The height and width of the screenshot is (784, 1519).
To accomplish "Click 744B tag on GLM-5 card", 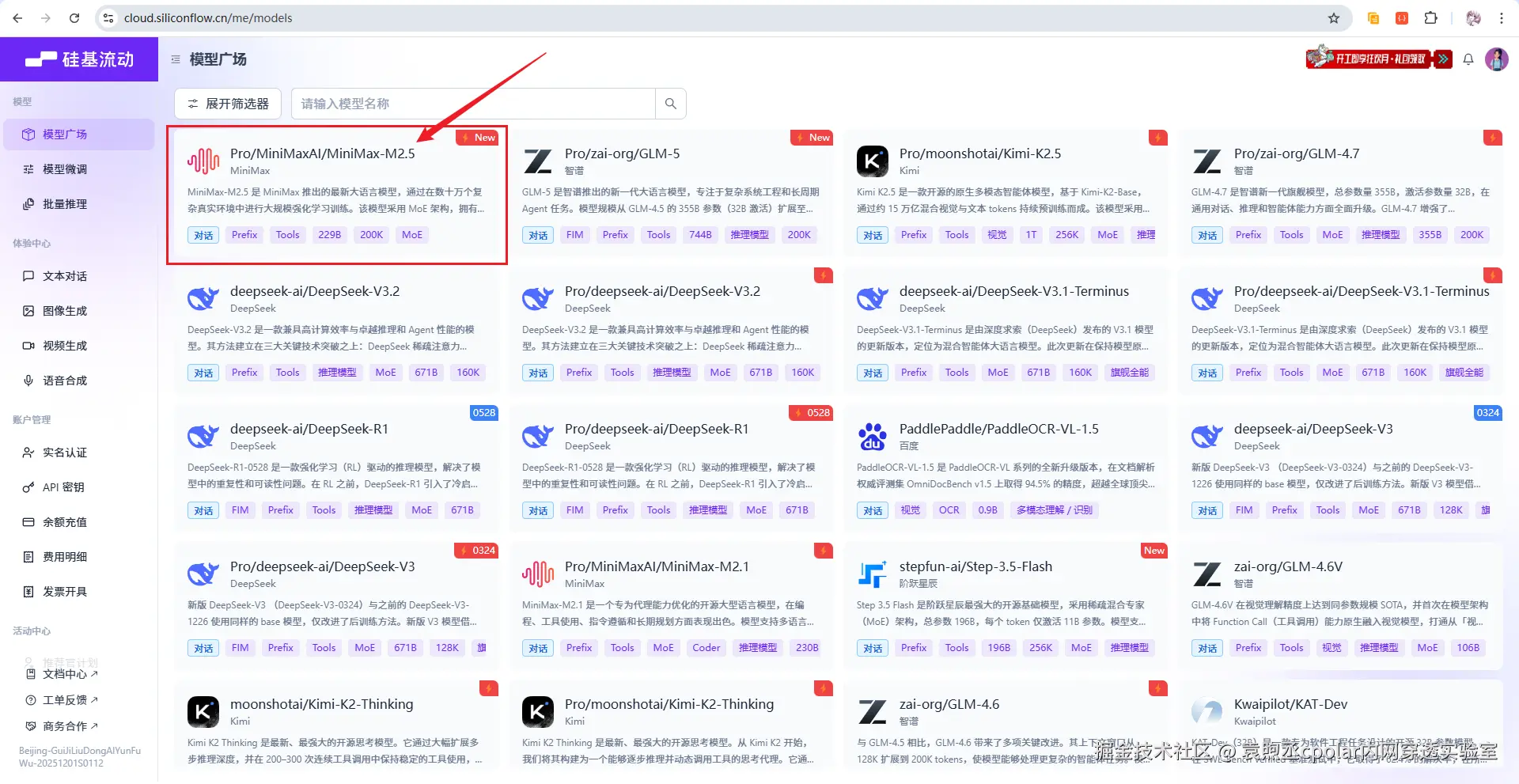I will 700,235.
